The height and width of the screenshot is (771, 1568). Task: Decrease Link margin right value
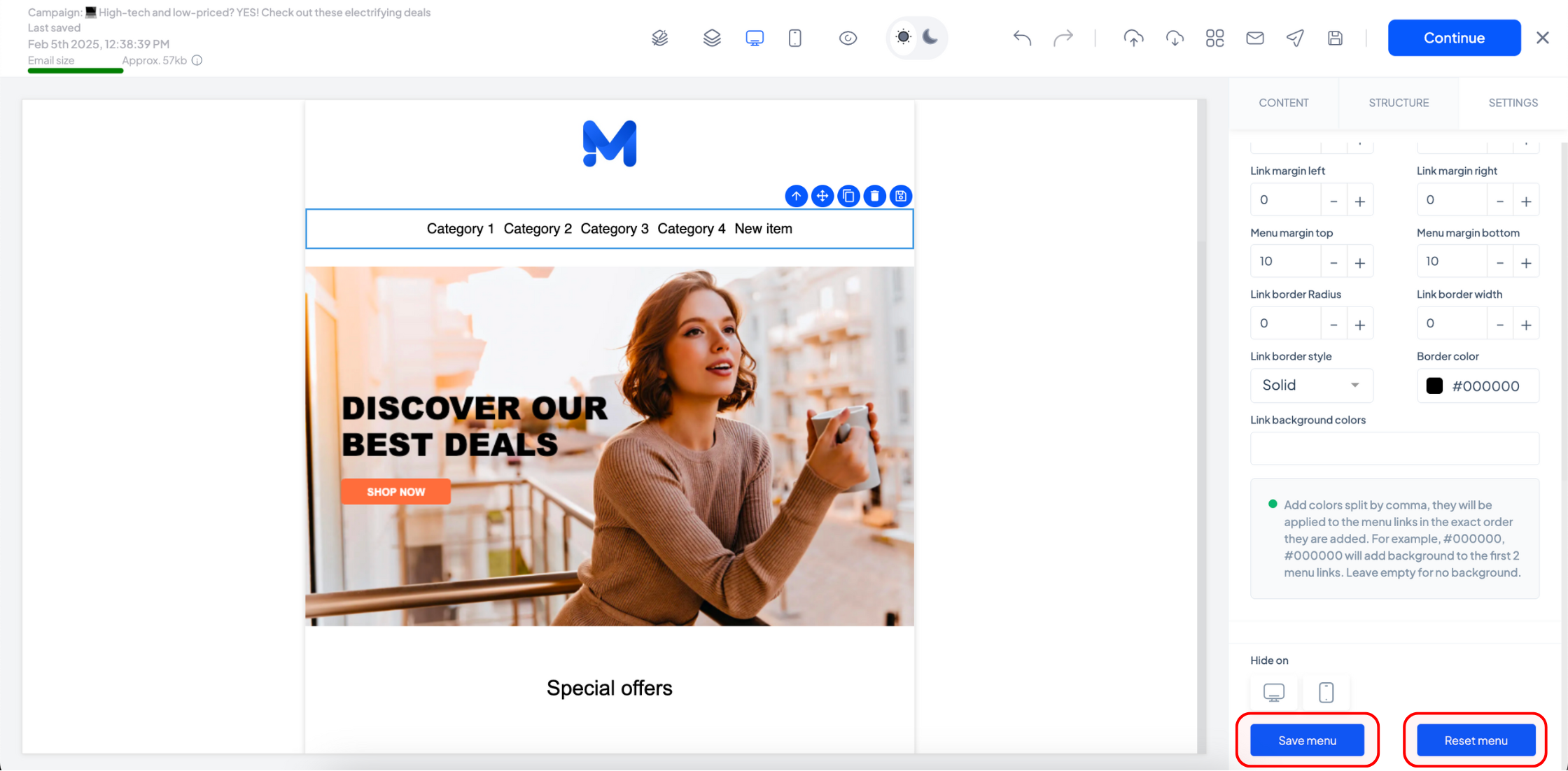[1500, 201]
